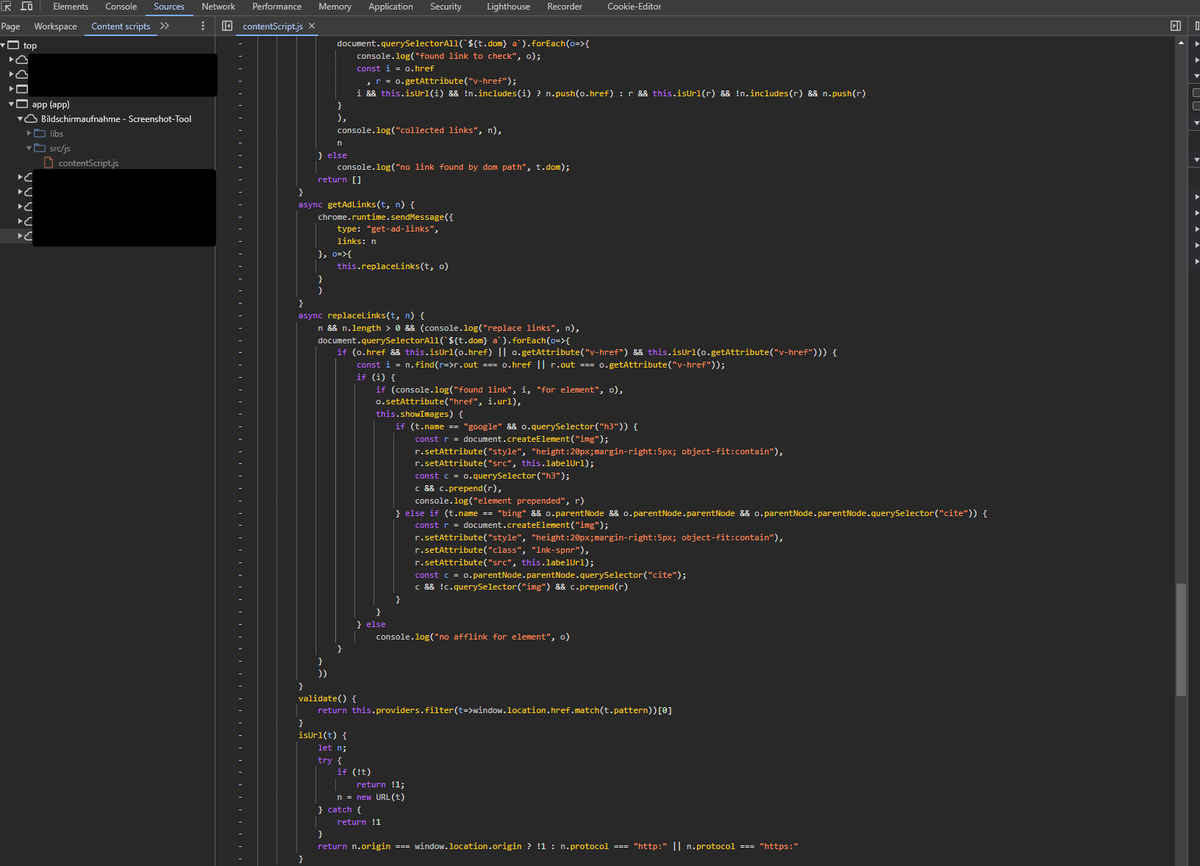Open the Performance panel tab
Screen dimensions: 1200x866
click(x=277, y=7)
